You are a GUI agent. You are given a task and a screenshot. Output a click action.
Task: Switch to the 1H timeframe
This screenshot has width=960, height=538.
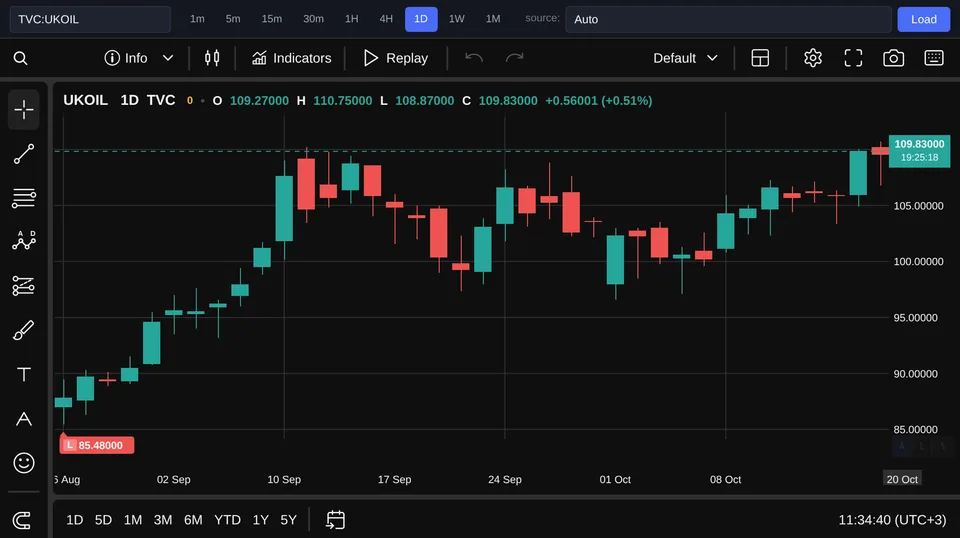point(351,19)
